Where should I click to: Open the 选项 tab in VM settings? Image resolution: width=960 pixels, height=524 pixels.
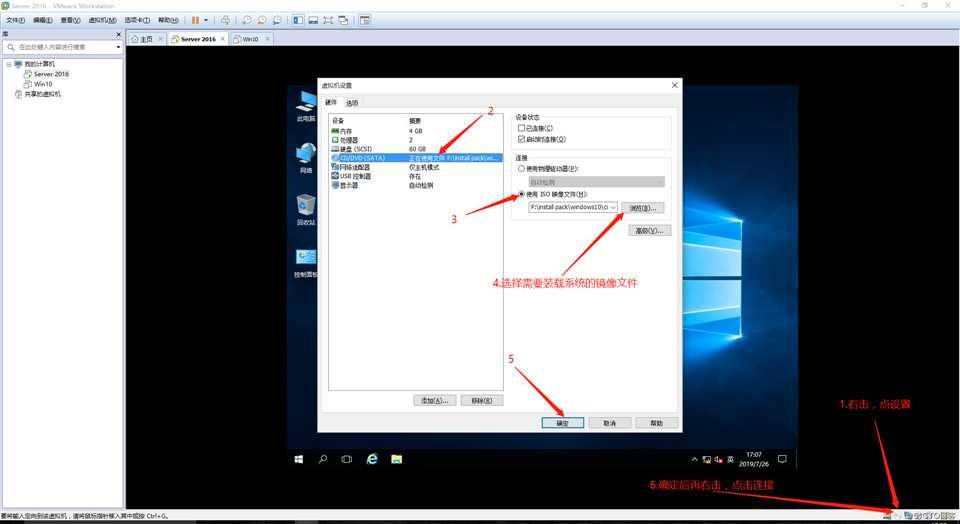coord(352,103)
